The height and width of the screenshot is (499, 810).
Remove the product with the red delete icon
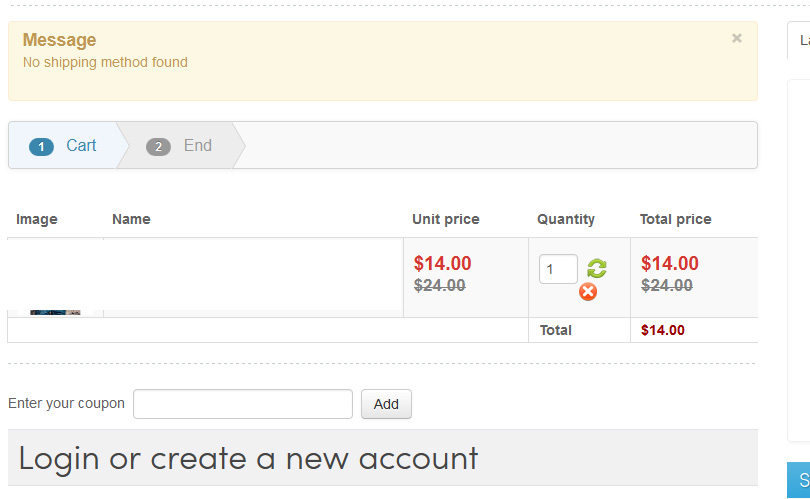click(588, 291)
